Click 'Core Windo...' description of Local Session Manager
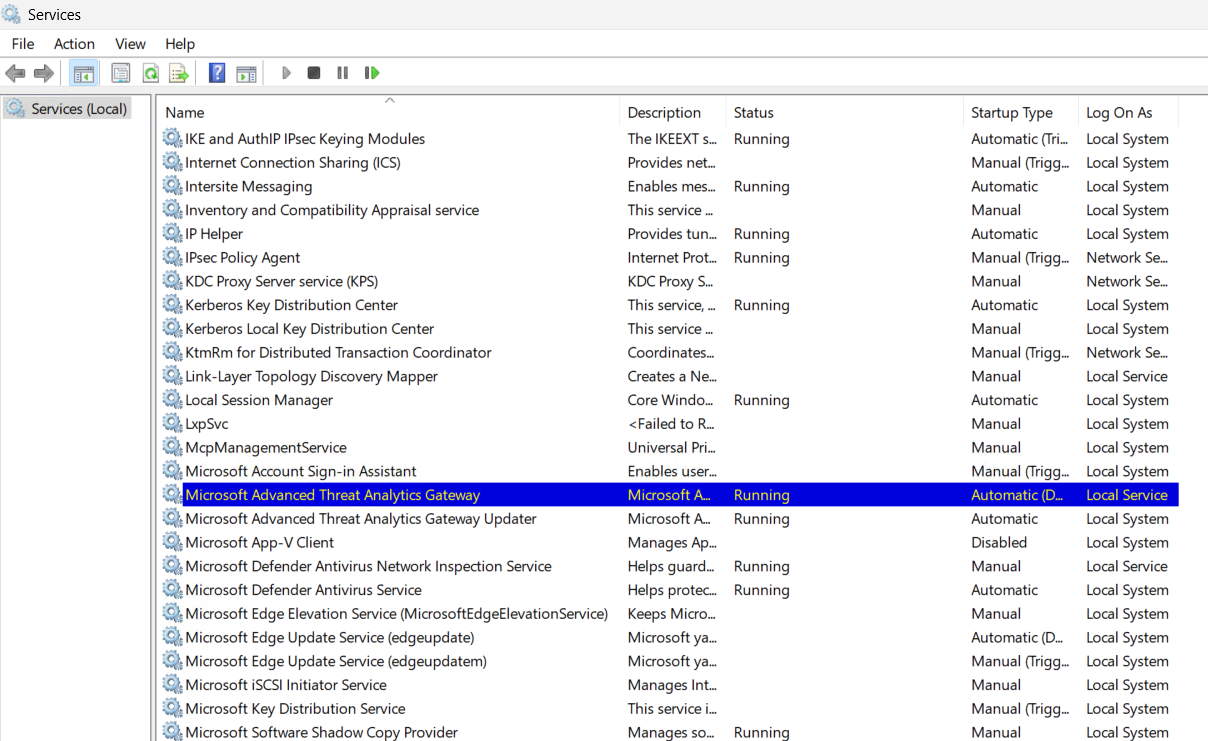The height and width of the screenshot is (741, 1208). 671,400
